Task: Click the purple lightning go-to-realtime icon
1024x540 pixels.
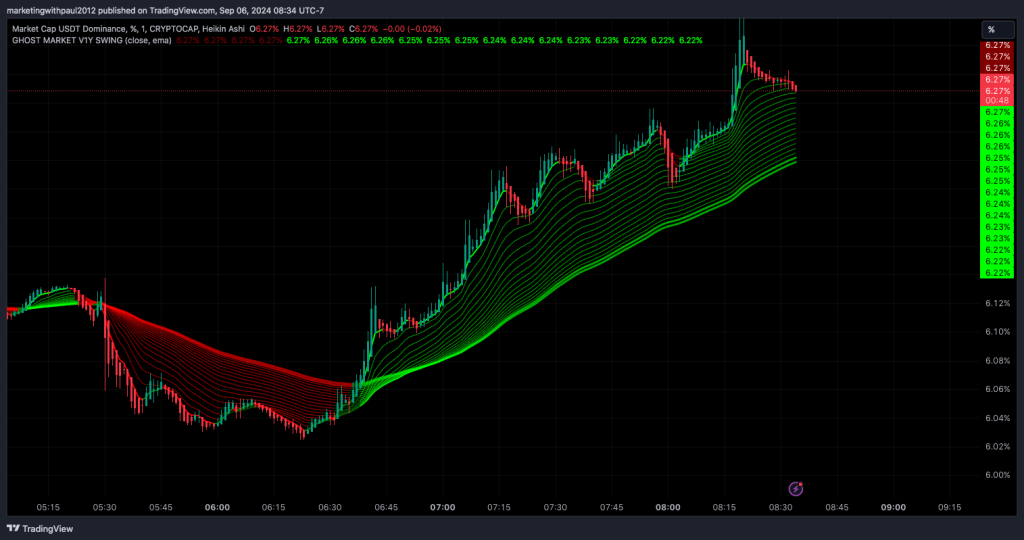Action: click(795, 488)
